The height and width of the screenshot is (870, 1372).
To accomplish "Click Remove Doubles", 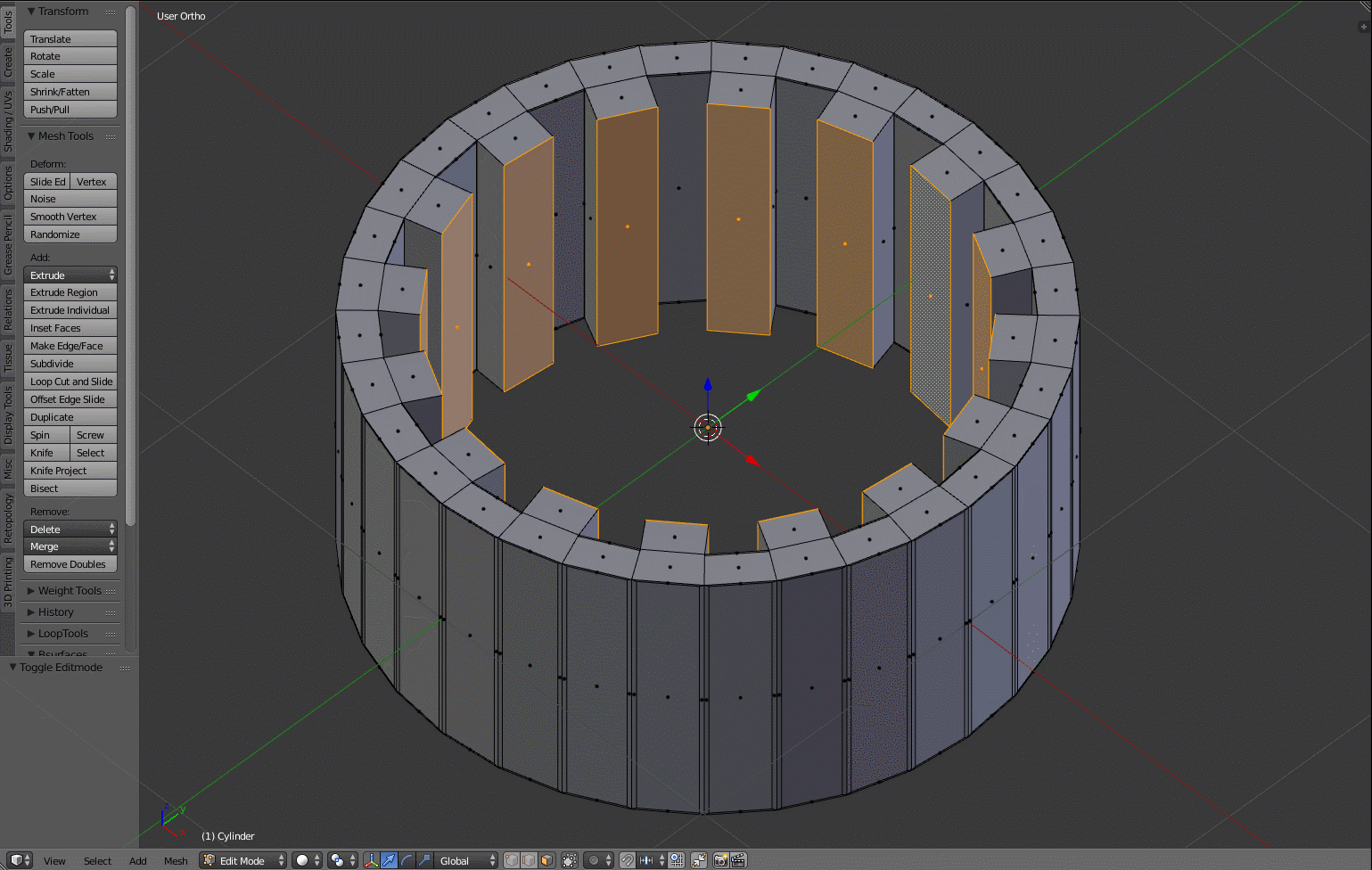I will tap(70, 563).
